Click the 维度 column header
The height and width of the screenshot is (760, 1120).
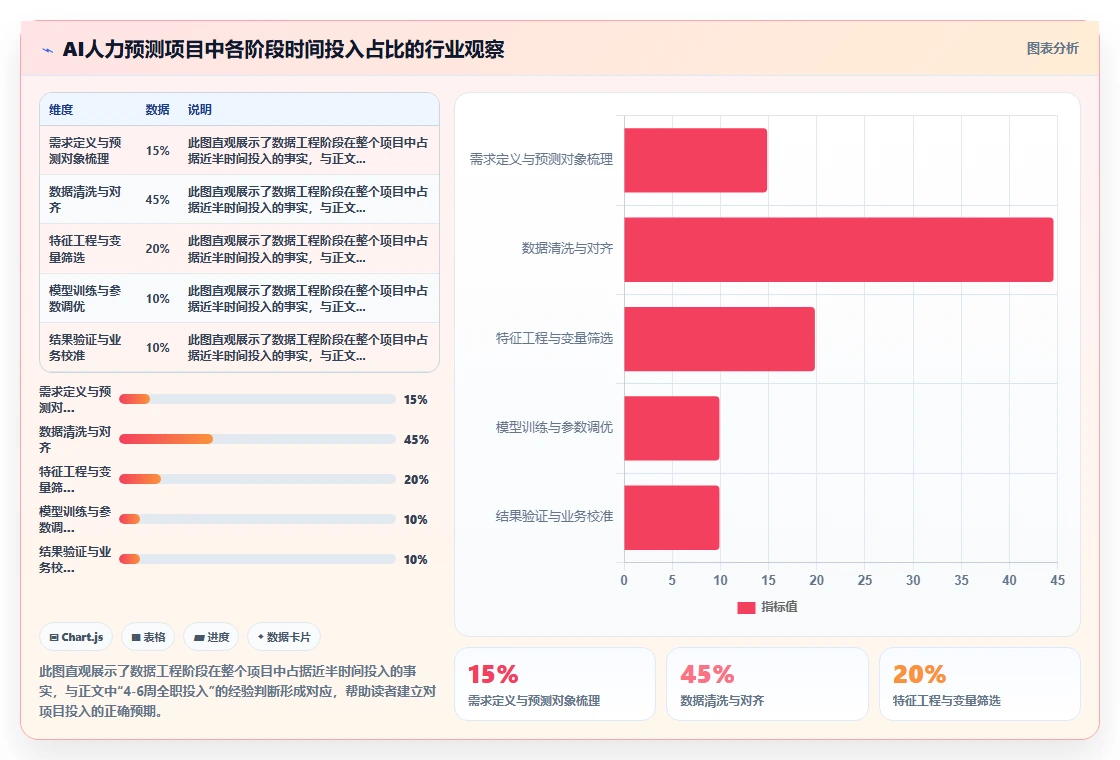pyautogui.click(x=61, y=110)
